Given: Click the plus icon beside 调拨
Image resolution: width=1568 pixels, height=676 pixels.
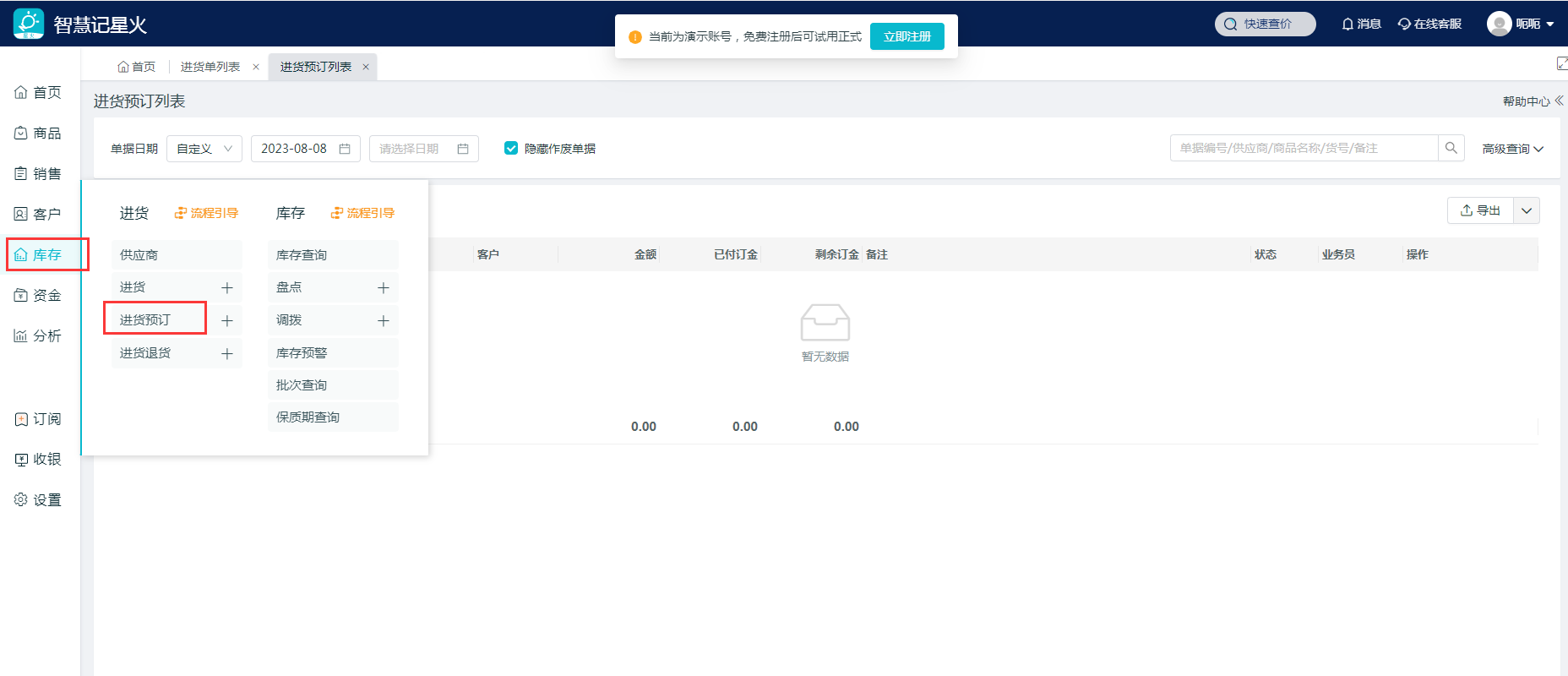Looking at the screenshot, I should (x=383, y=320).
